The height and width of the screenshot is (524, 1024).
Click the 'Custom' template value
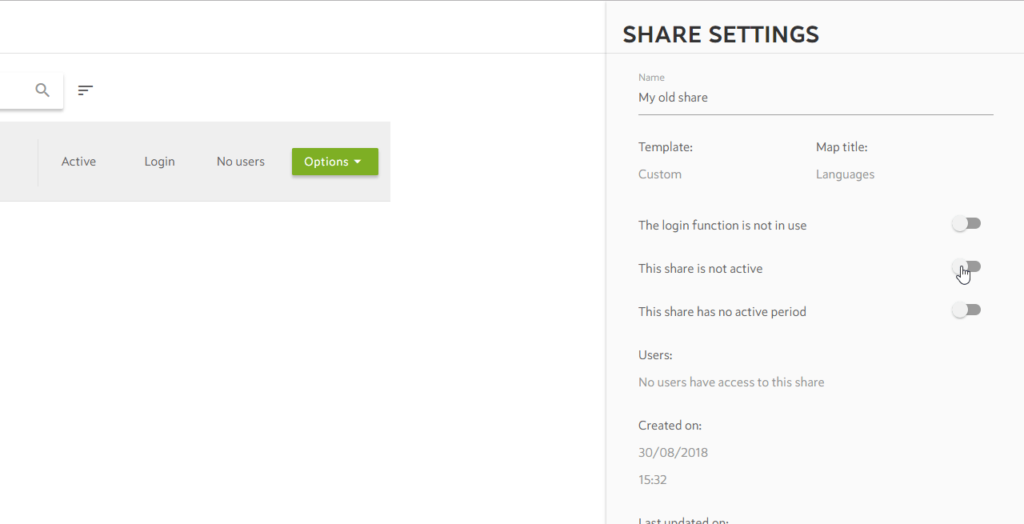(x=660, y=174)
